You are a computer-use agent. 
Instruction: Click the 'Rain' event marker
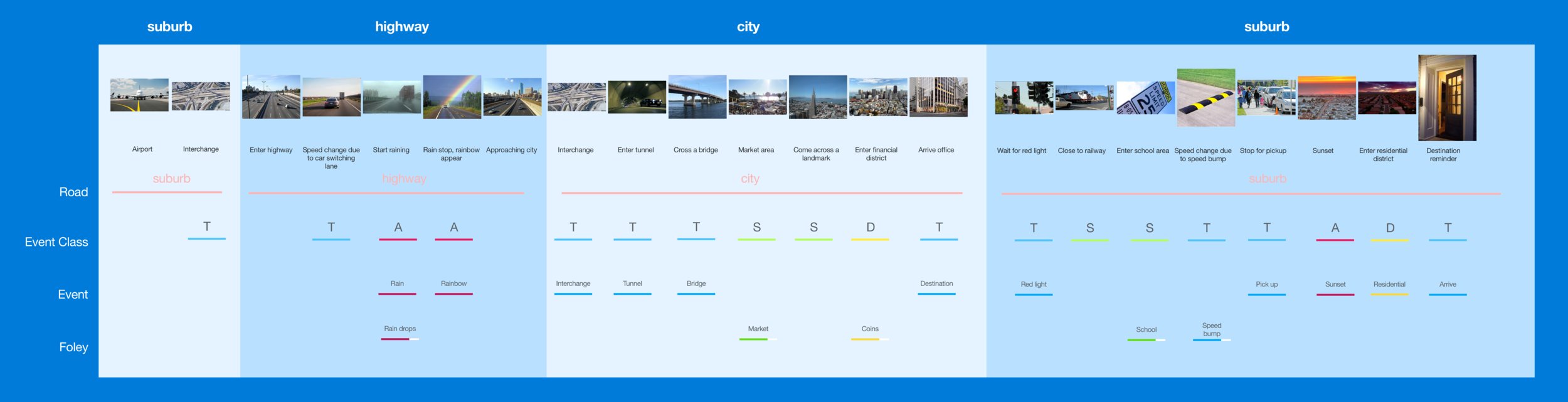[397, 287]
